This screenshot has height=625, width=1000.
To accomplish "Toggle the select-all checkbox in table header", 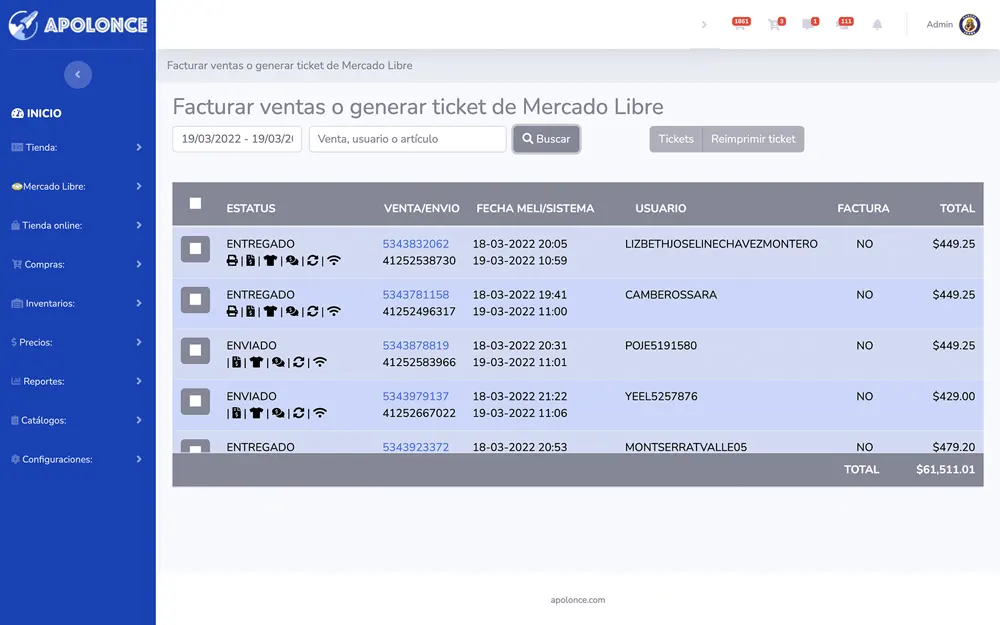I will pyautogui.click(x=195, y=203).
